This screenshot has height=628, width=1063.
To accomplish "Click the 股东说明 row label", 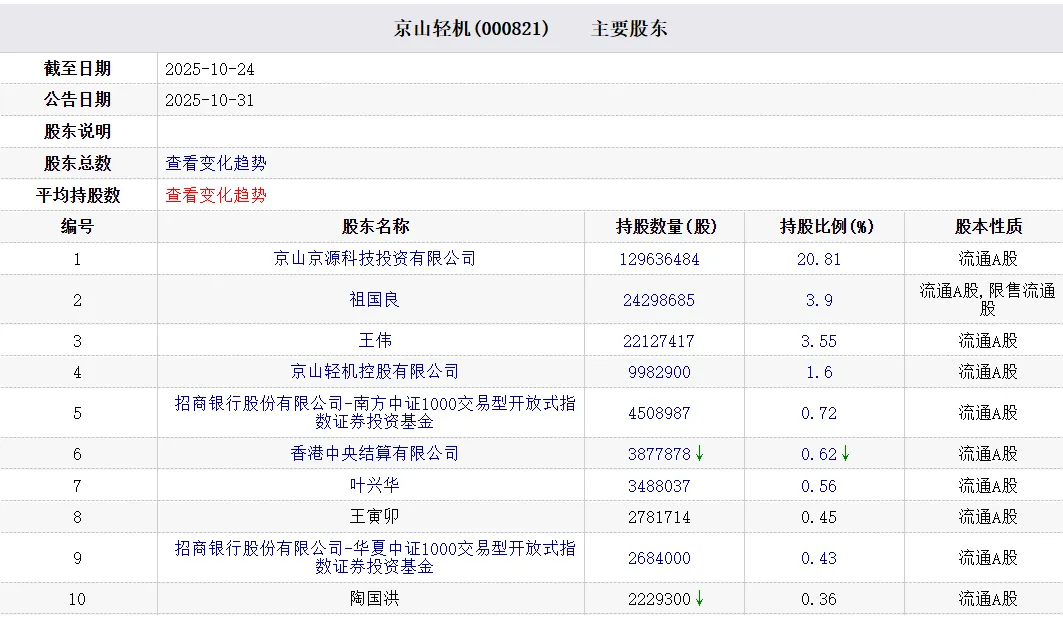I will pos(77,132).
